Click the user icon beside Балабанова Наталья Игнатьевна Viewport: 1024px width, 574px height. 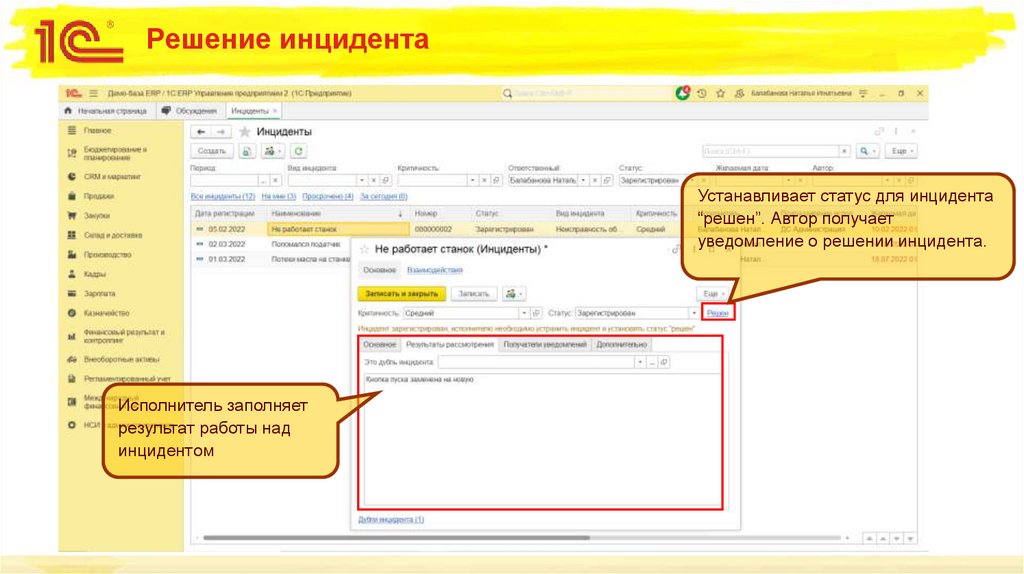[x=739, y=93]
